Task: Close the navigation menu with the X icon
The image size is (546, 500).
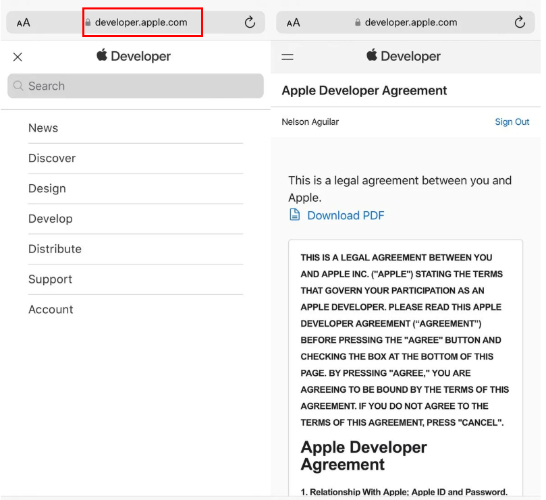Action: (18, 57)
